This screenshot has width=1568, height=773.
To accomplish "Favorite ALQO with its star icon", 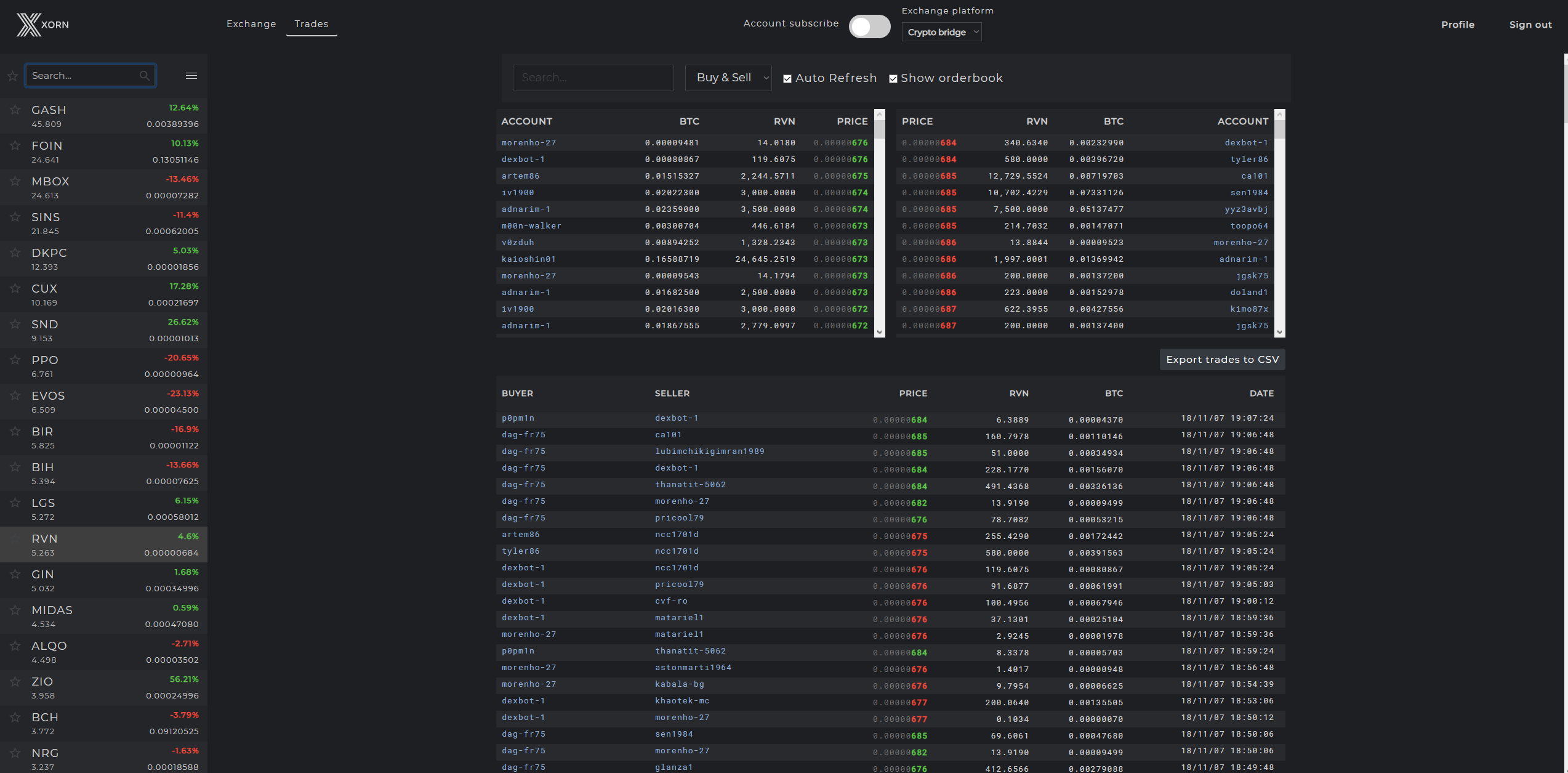I will pos(15,646).
